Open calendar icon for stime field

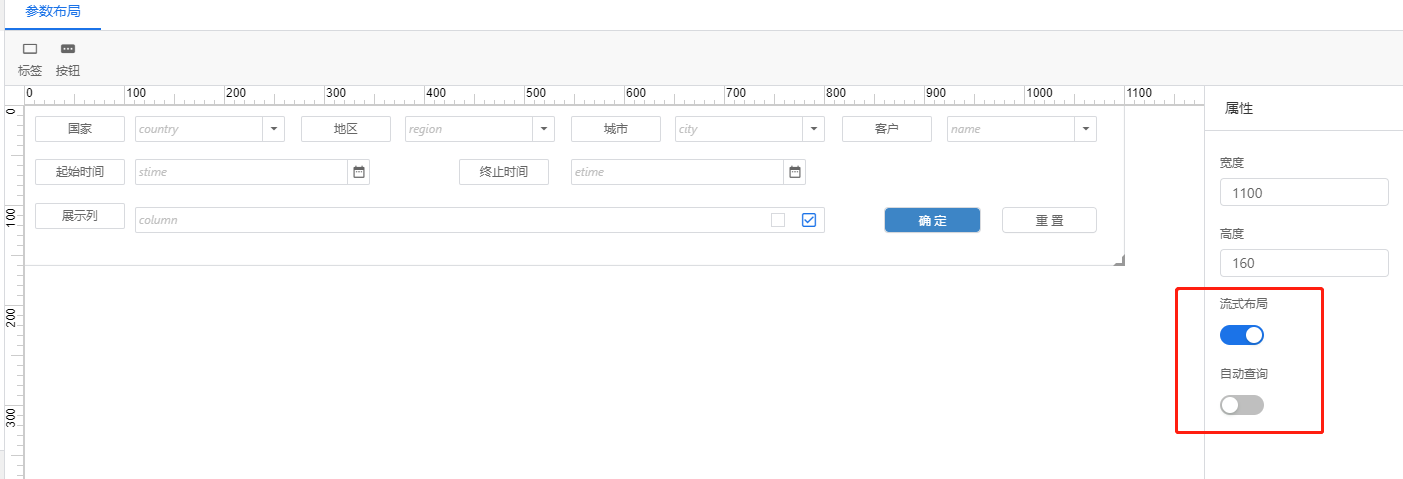click(x=360, y=172)
